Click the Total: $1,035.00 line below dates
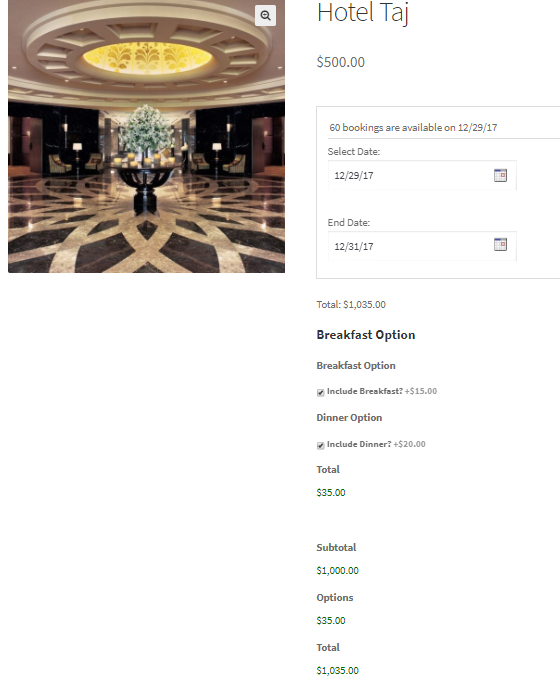 click(351, 304)
